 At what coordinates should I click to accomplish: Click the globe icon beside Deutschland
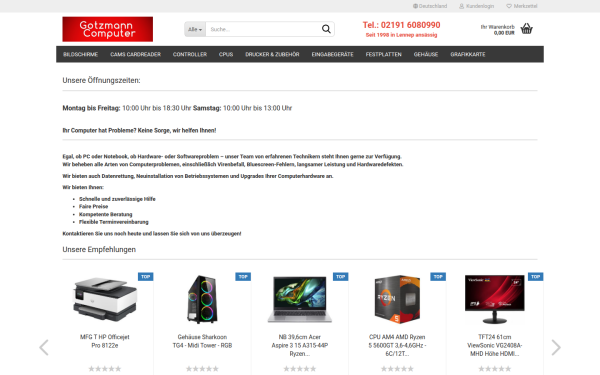[415, 6]
